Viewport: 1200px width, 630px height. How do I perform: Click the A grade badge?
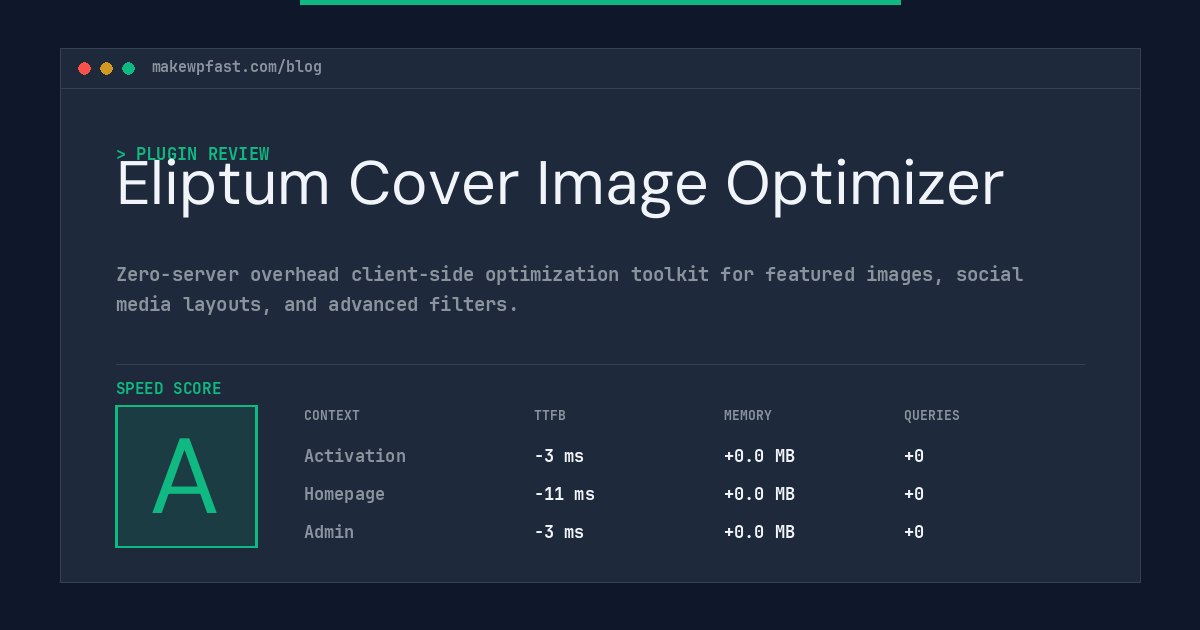click(x=186, y=476)
